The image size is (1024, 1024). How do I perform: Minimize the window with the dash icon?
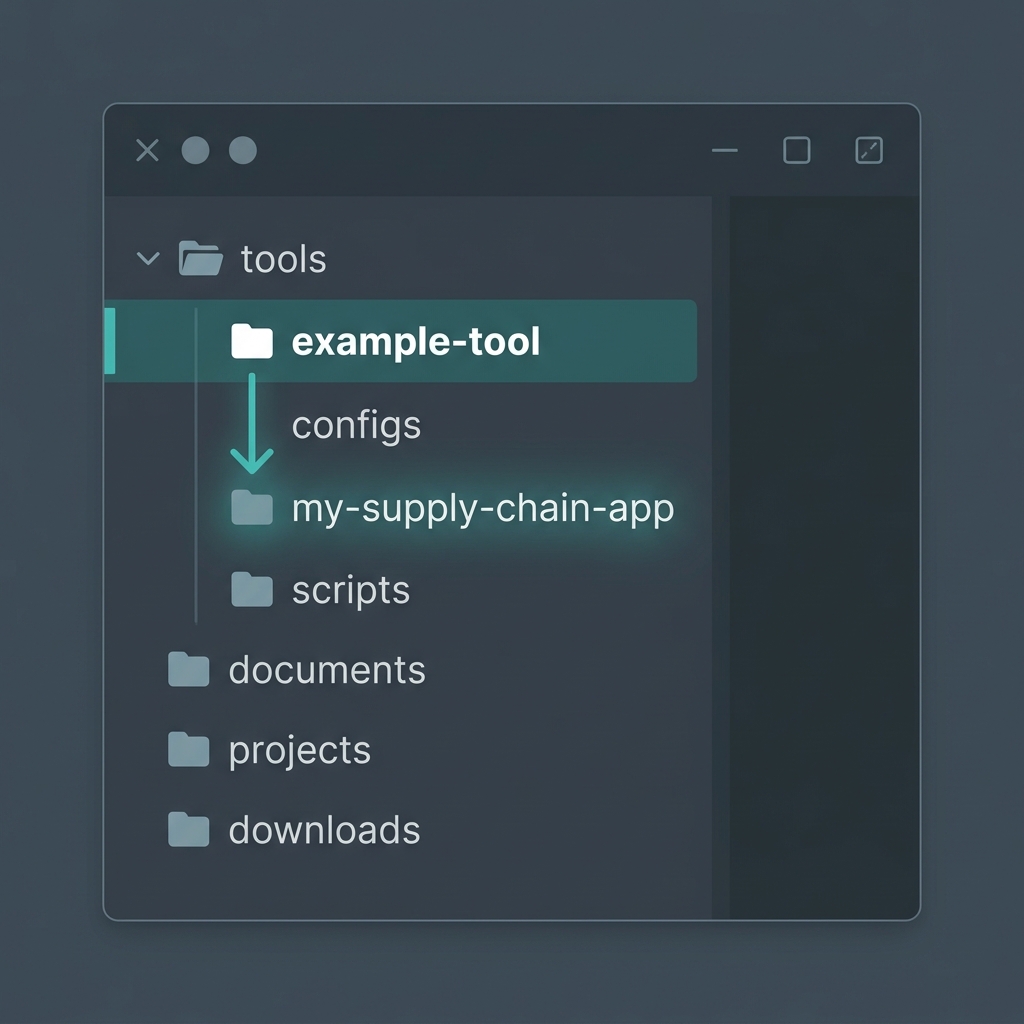coord(725,150)
